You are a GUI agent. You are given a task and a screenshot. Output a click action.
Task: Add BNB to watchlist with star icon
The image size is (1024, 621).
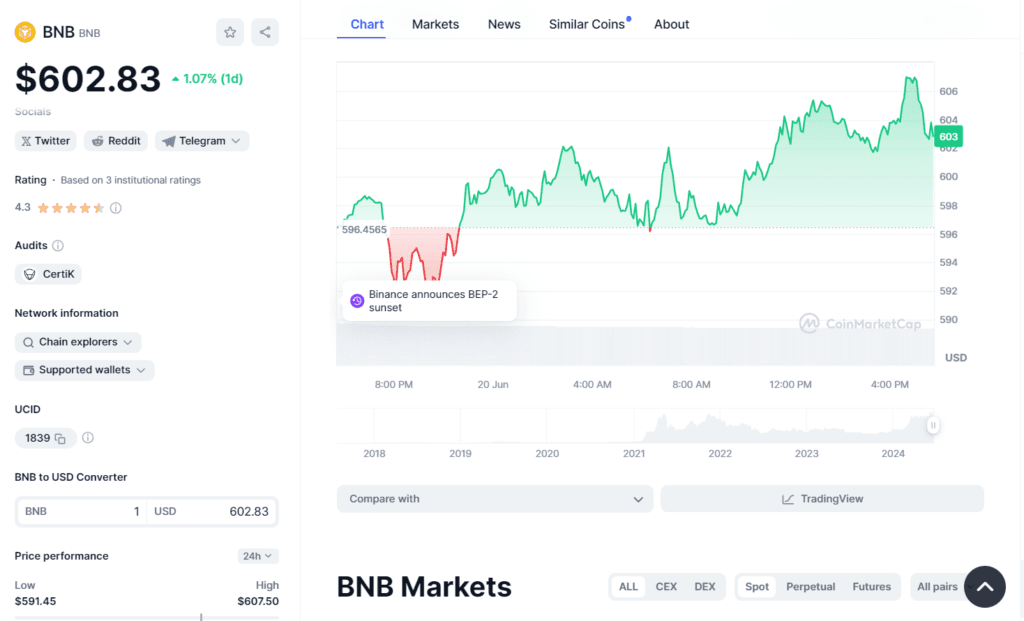click(x=230, y=32)
